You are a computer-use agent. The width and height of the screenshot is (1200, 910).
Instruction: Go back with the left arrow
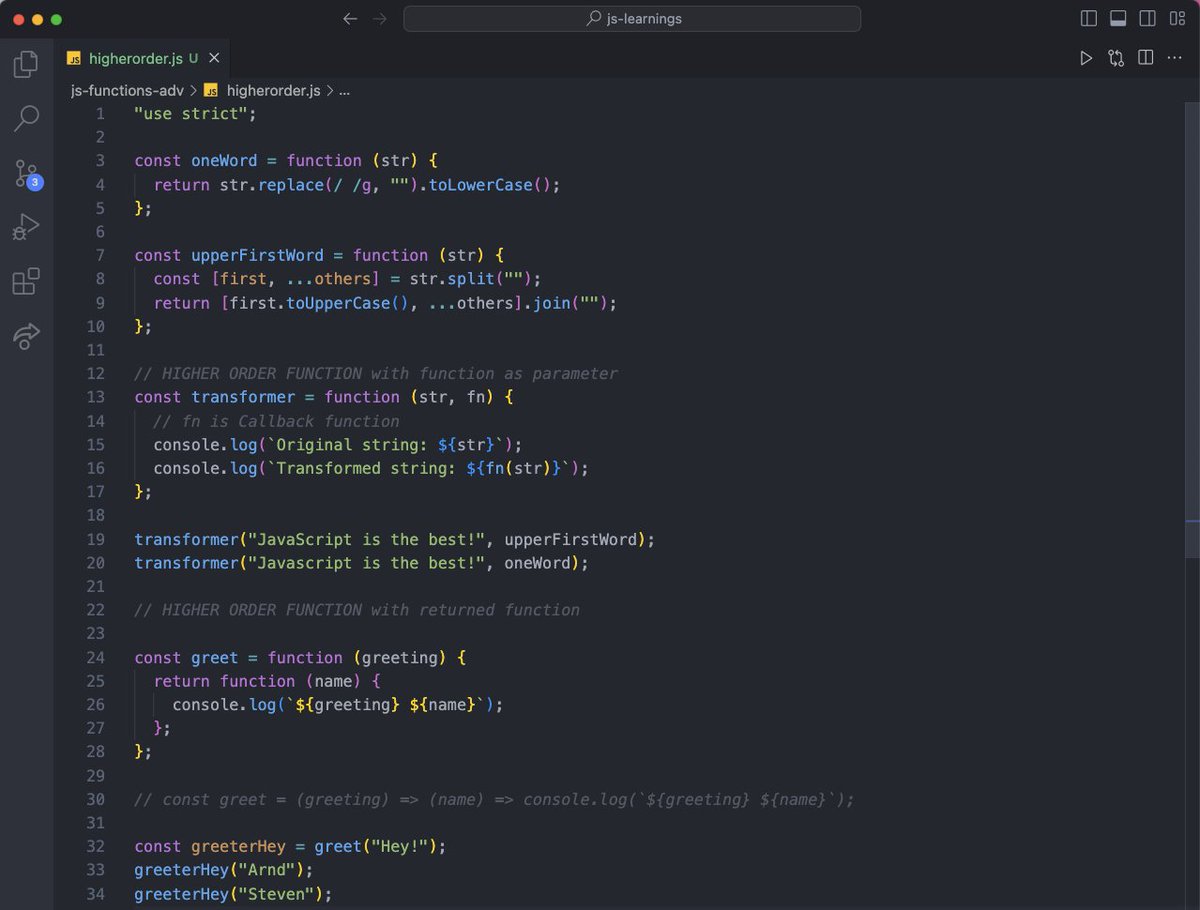pyautogui.click(x=349, y=19)
